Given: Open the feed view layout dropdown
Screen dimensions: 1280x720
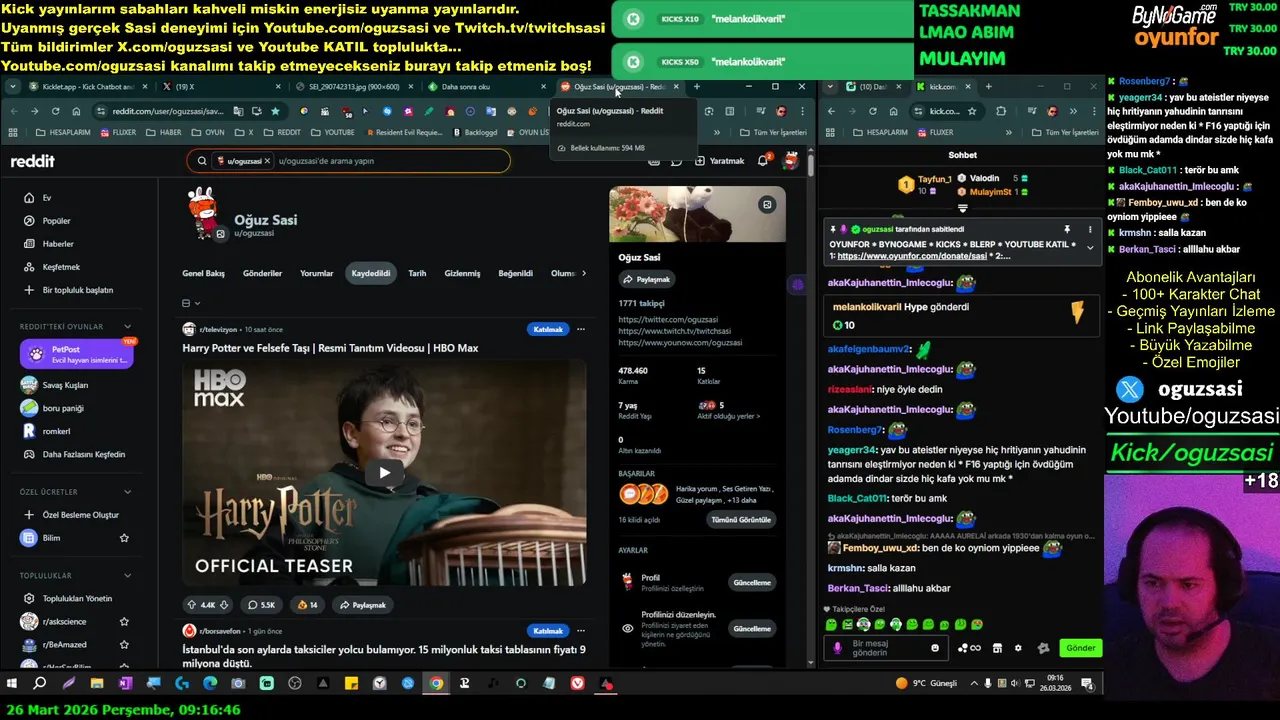Looking at the screenshot, I should (x=191, y=303).
